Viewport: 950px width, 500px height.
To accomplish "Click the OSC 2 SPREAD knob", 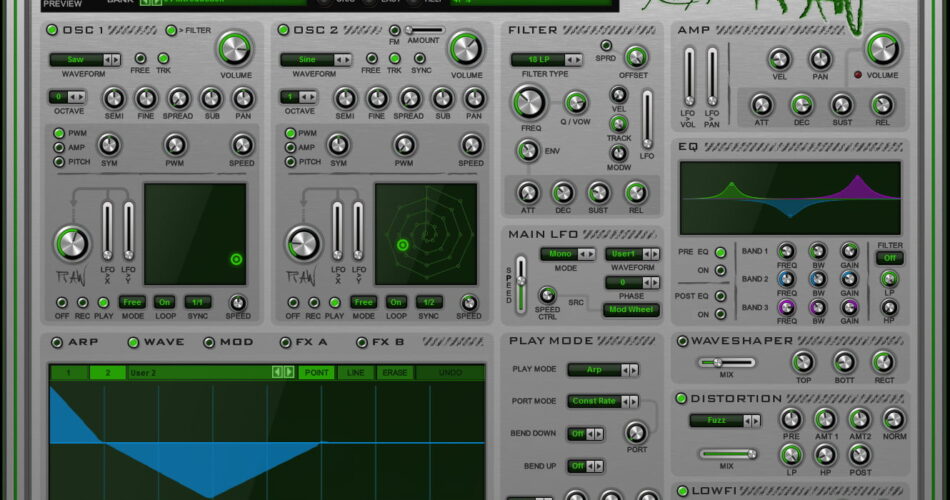I will click(408, 98).
